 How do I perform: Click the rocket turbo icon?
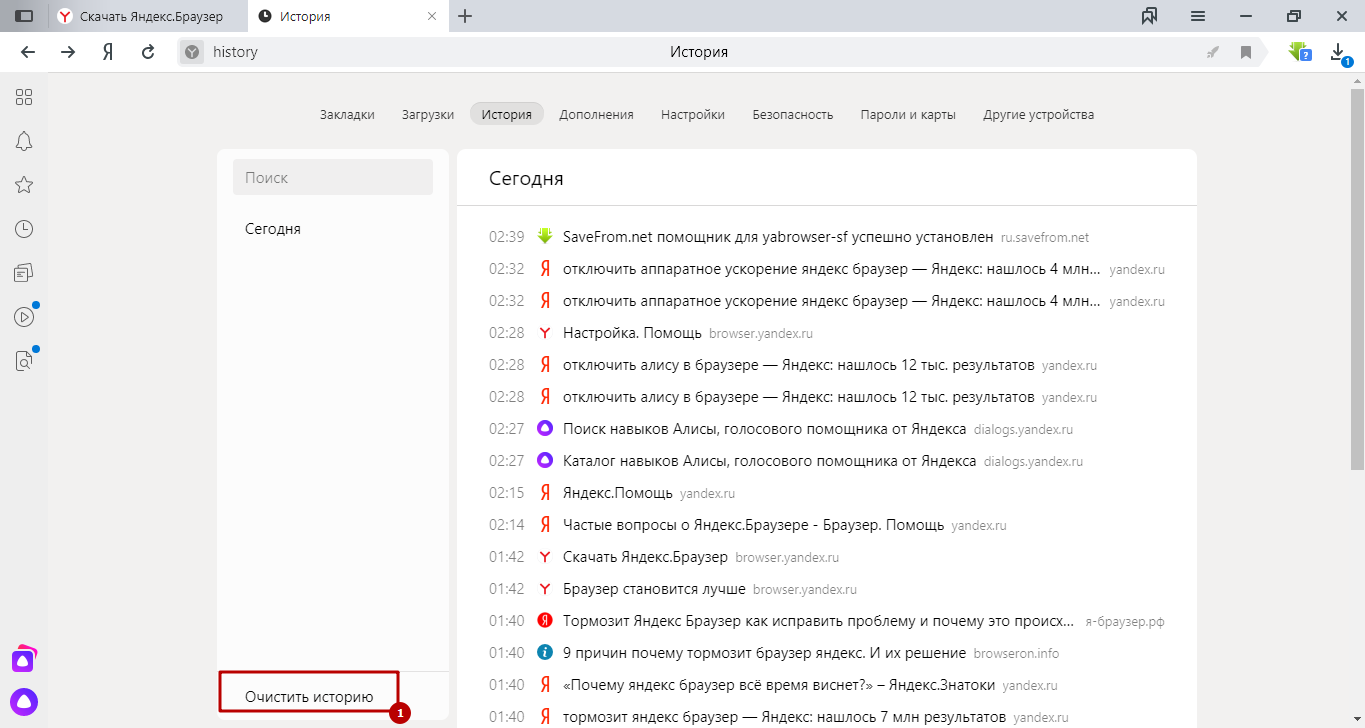point(1213,52)
